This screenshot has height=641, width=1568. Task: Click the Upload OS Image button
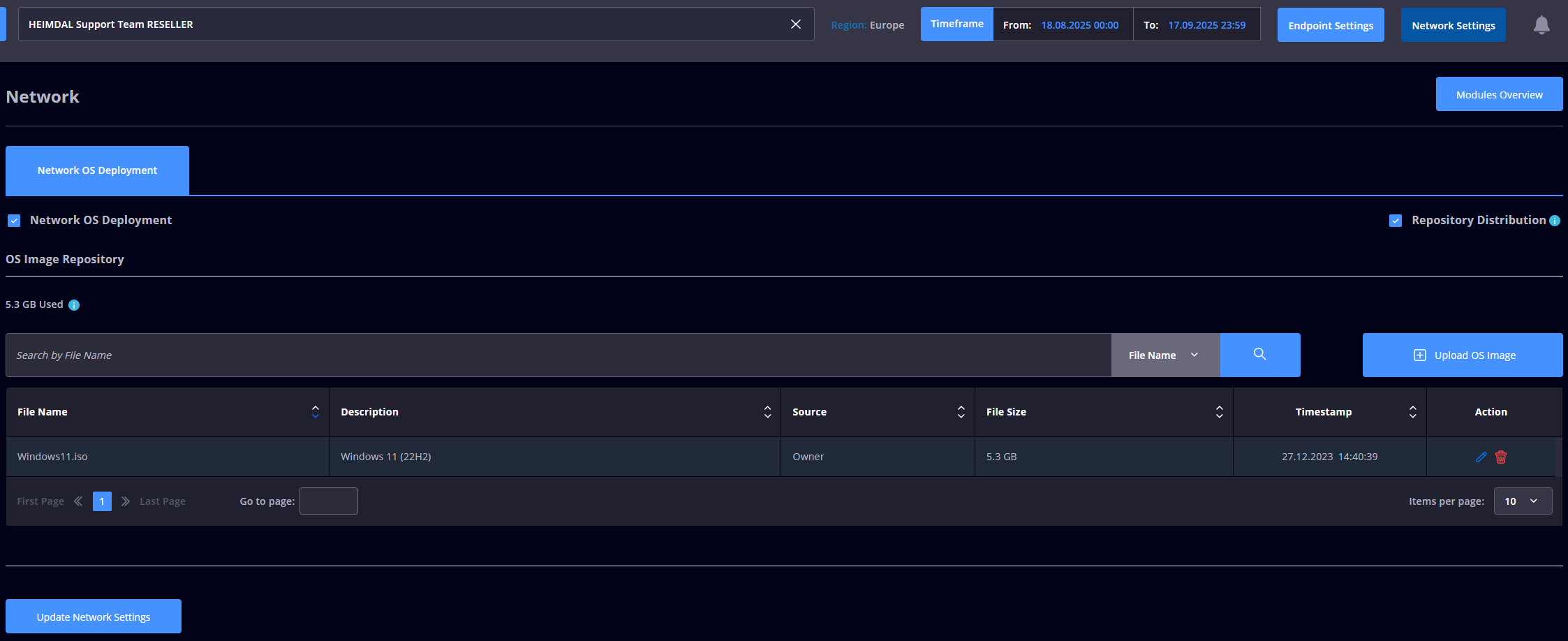tap(1463, 355)
